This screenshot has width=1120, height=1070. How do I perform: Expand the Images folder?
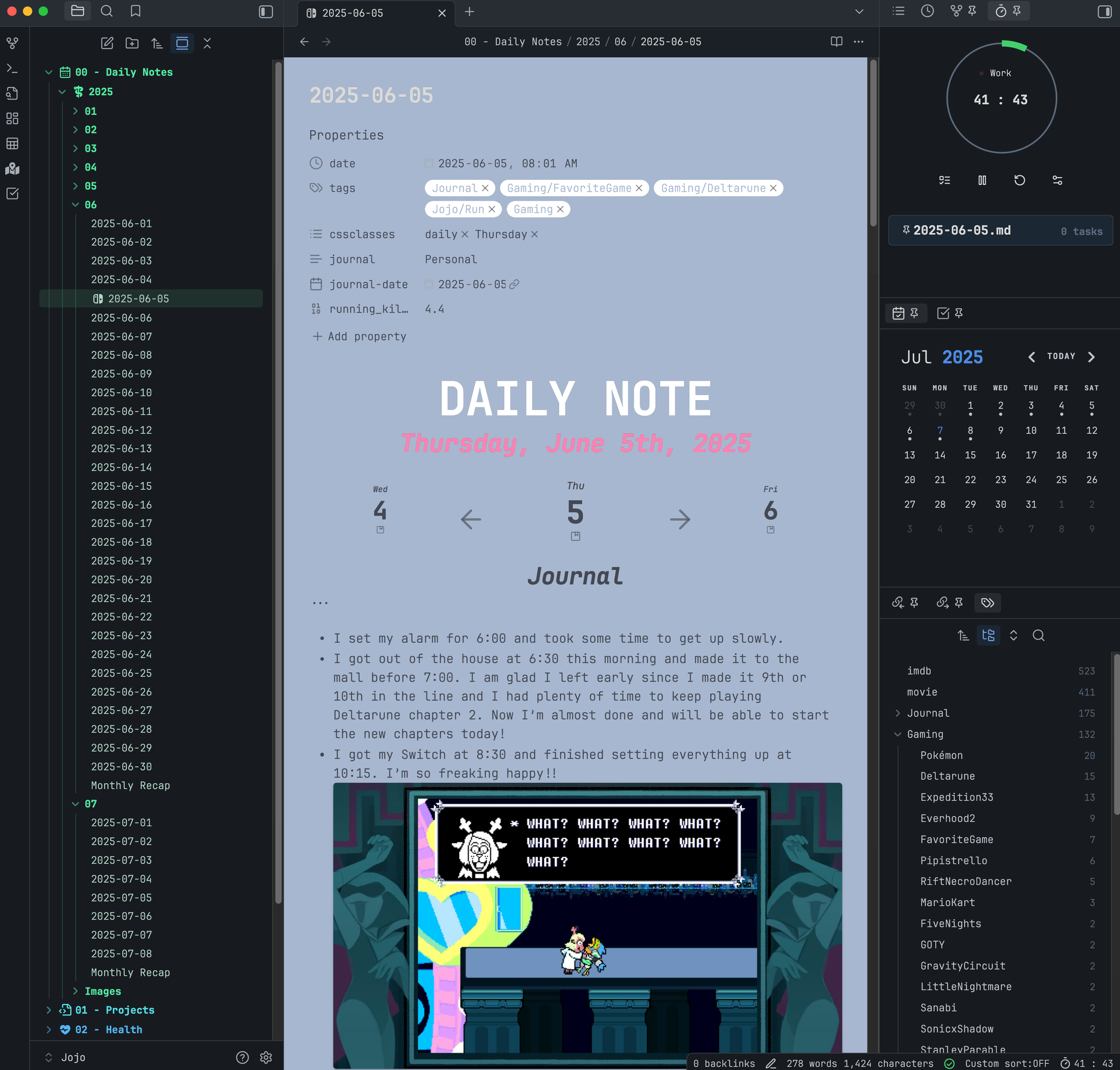tap(76, 991)
